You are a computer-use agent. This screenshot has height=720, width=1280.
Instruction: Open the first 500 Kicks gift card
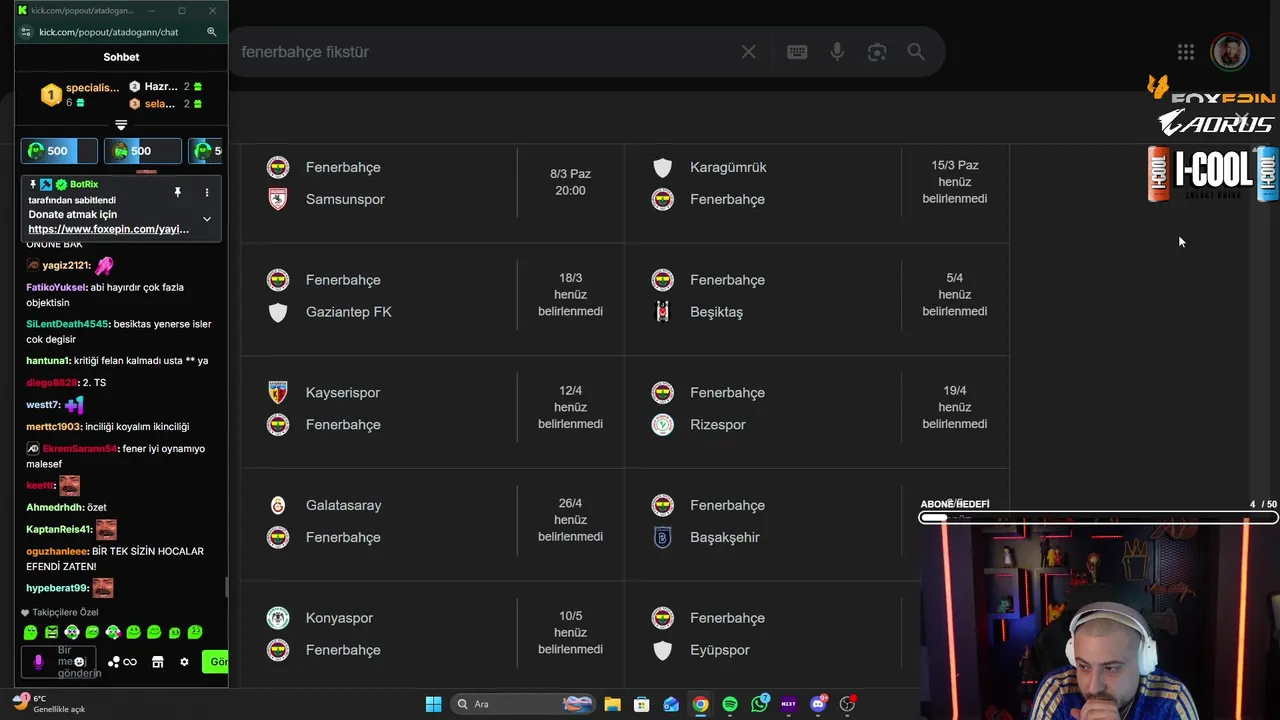click(x=59, y=151)
